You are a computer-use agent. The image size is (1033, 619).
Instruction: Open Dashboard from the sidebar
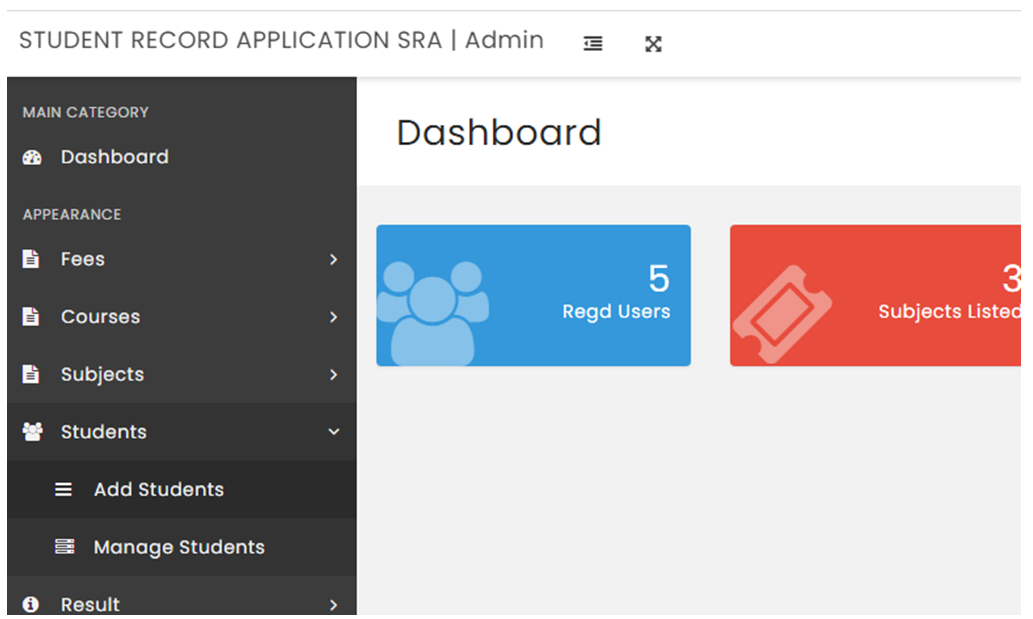point(182,157)
